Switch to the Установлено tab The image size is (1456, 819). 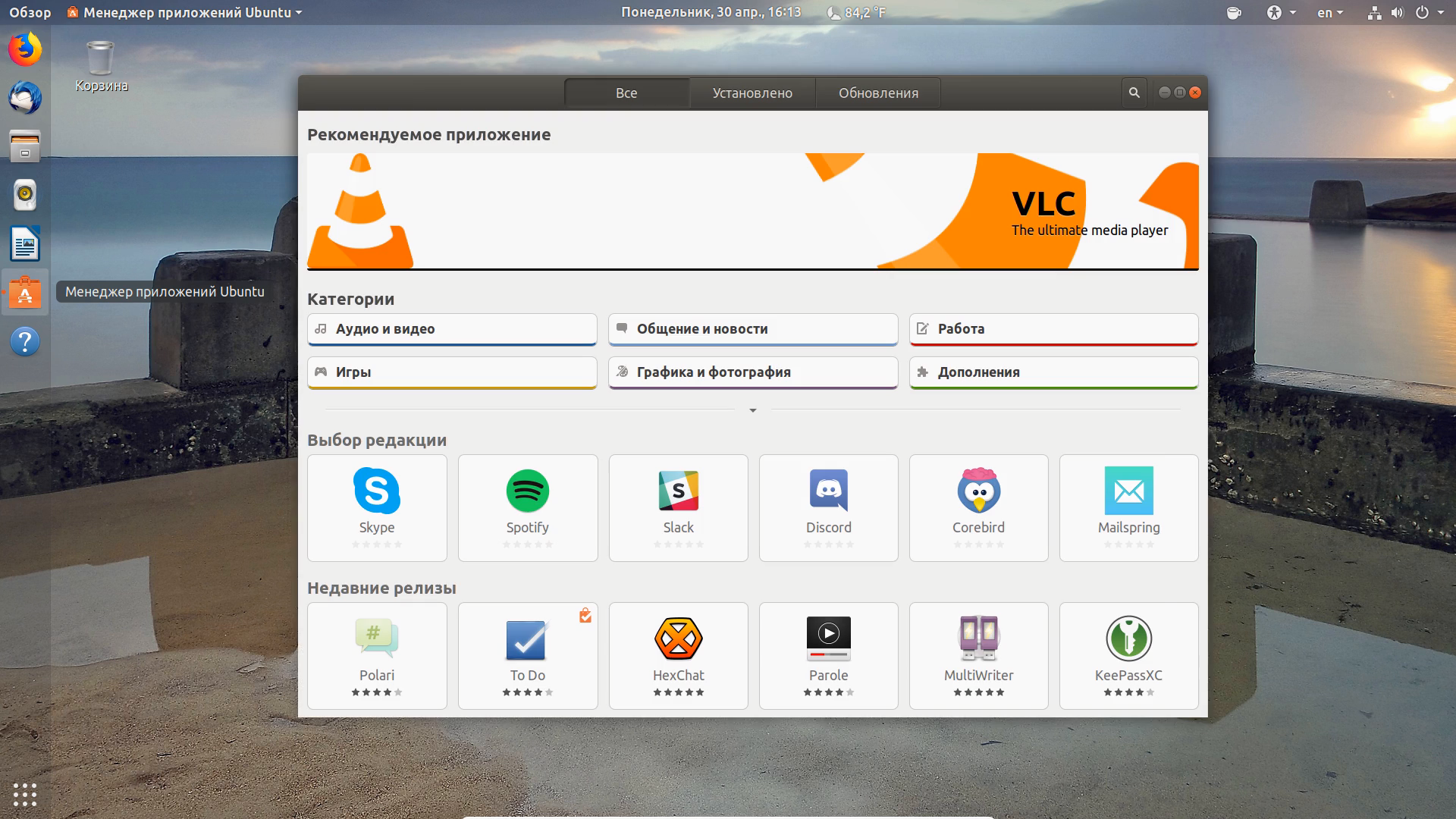point(752,93)
